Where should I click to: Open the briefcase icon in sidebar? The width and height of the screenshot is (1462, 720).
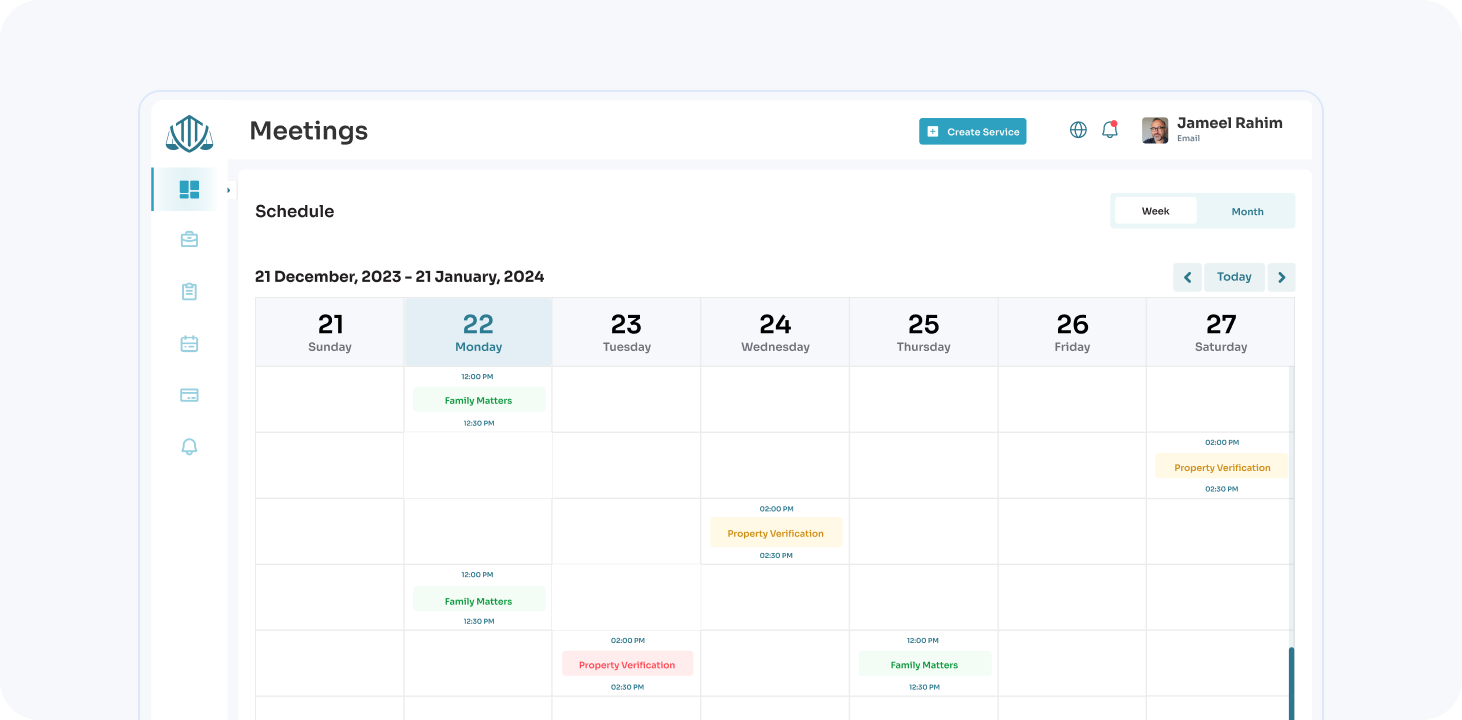[x=189, y=240]
